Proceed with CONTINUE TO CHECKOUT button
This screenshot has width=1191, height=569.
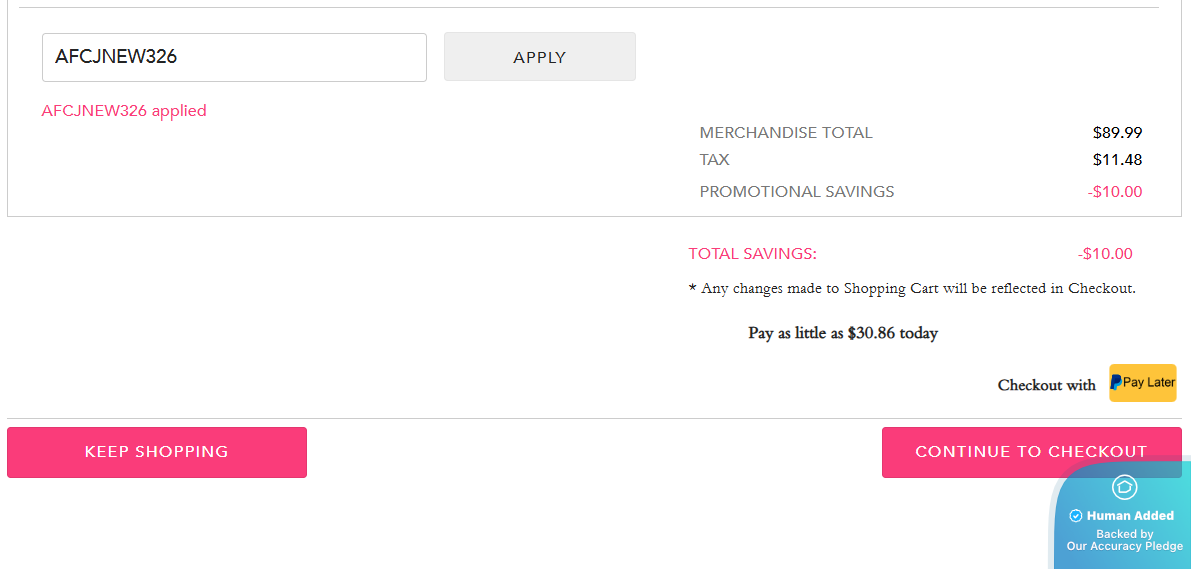pos(1031,452)
